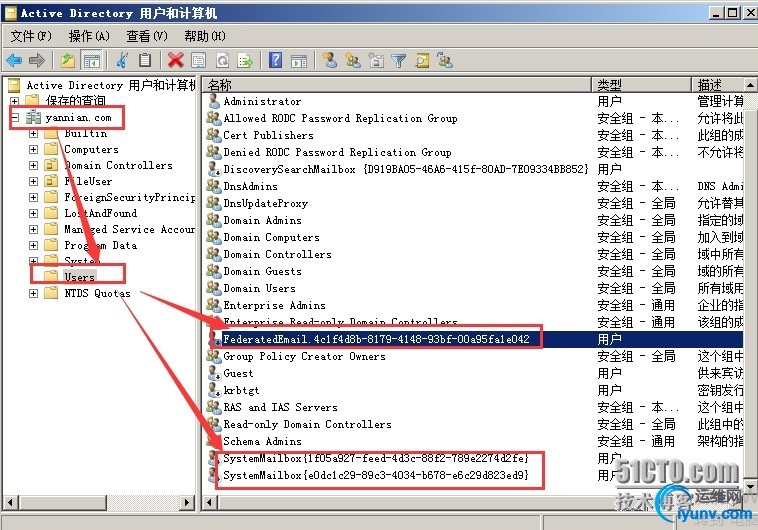This screenshot has height=530, width=758.
Task: Click list pane vertical scrollbar up arrow
Action: (750, 85)
